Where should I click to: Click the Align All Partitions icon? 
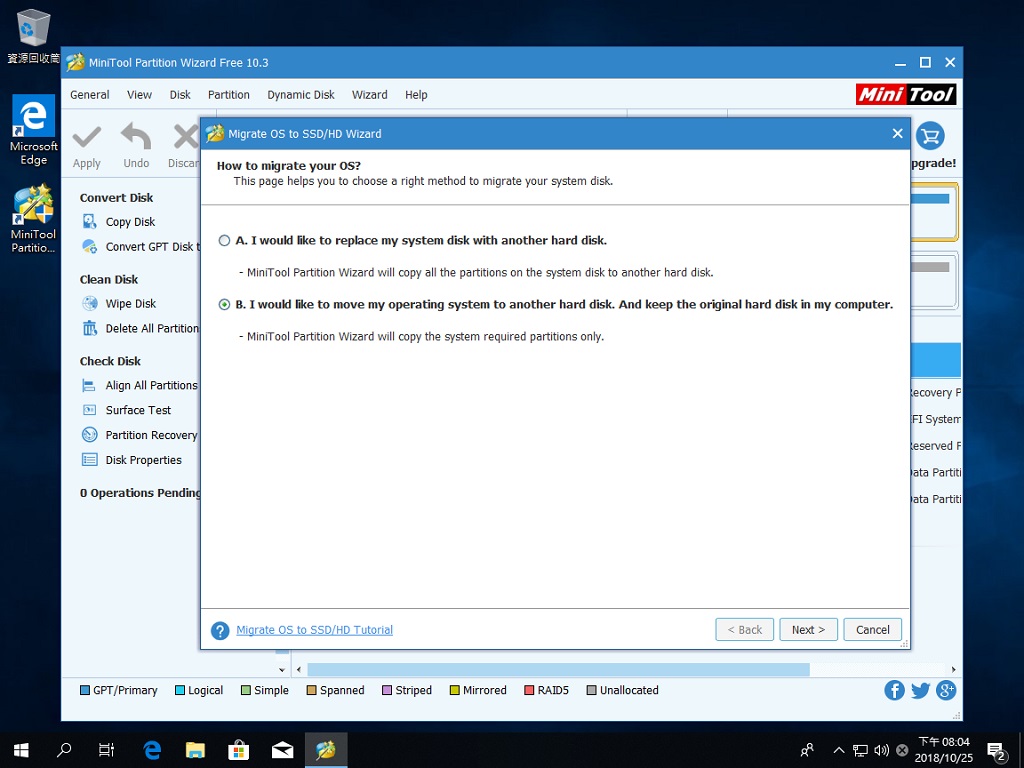pos(89,385)
